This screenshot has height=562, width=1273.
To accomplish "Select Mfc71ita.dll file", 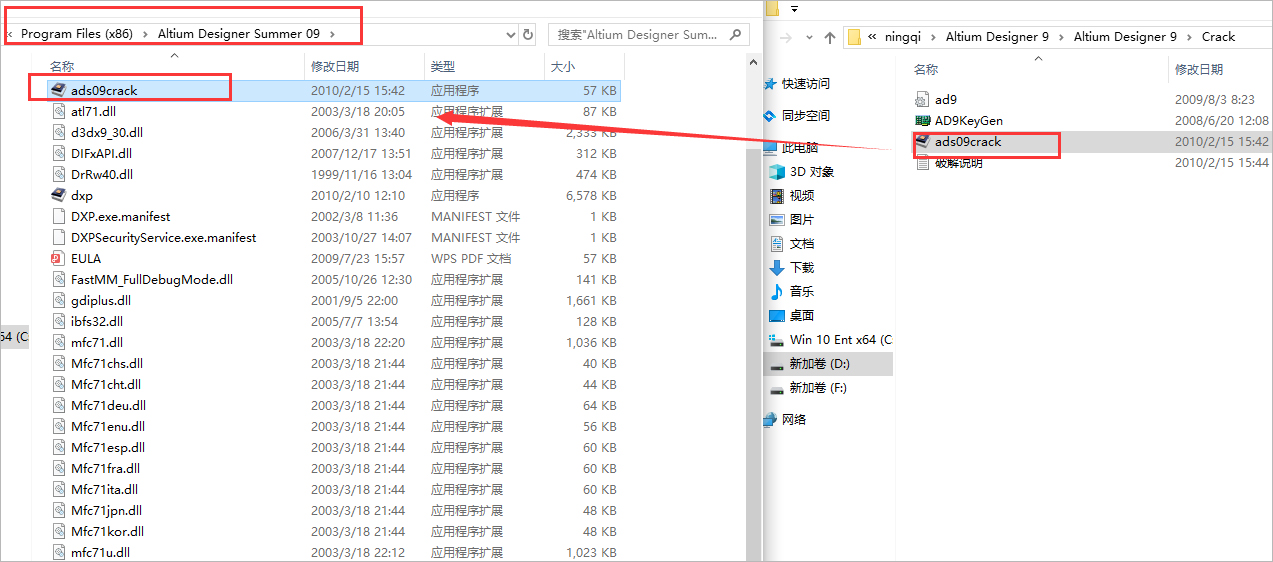I will pos(104,489).
